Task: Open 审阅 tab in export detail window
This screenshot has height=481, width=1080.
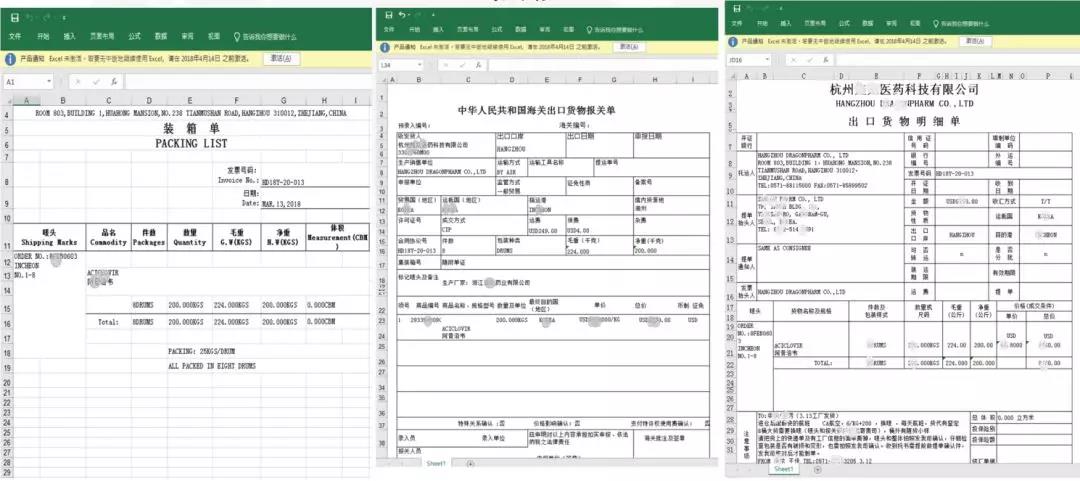Action: point(891,23)
